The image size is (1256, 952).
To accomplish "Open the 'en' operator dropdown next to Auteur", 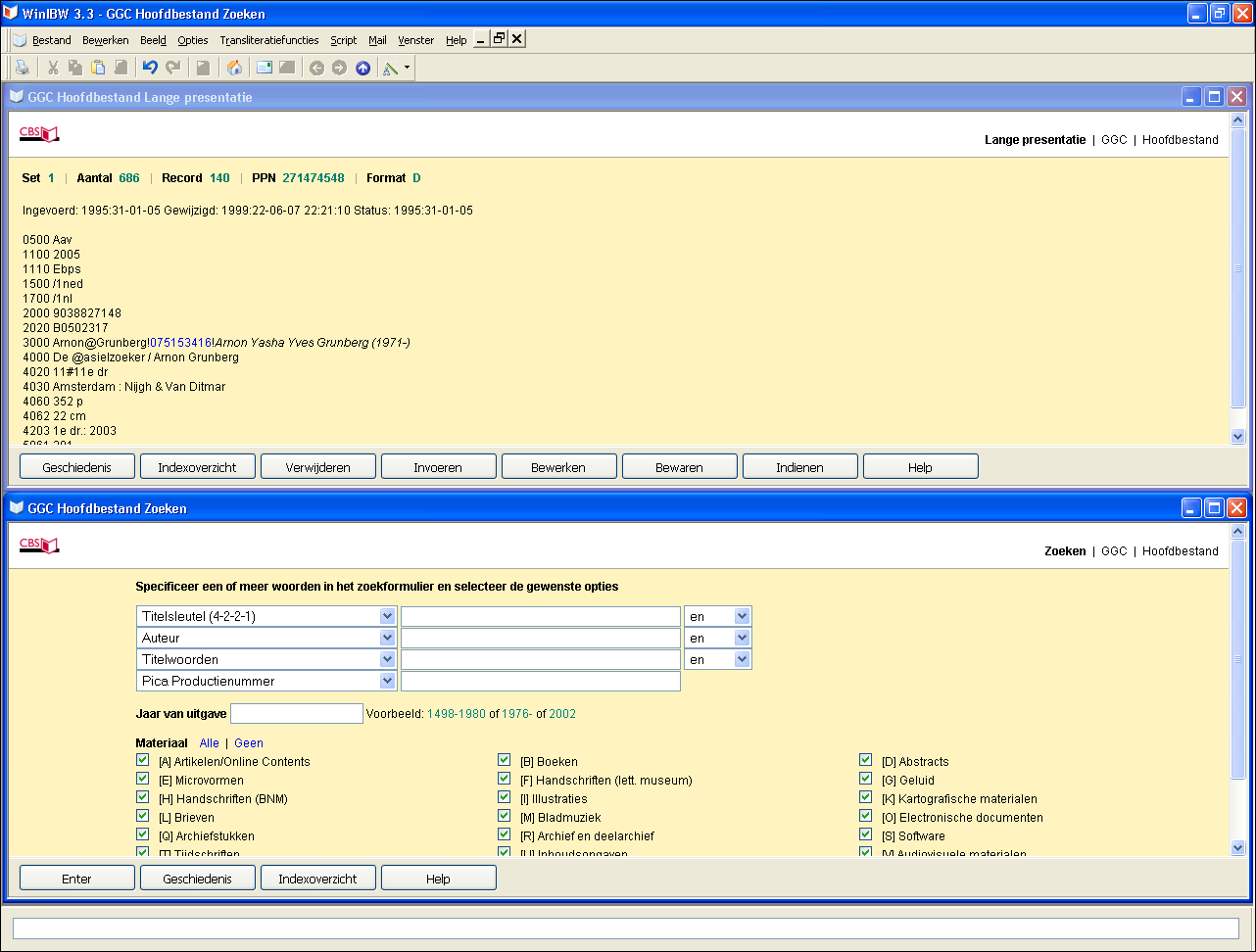I will pyautogui.click(x=742, y=638).
